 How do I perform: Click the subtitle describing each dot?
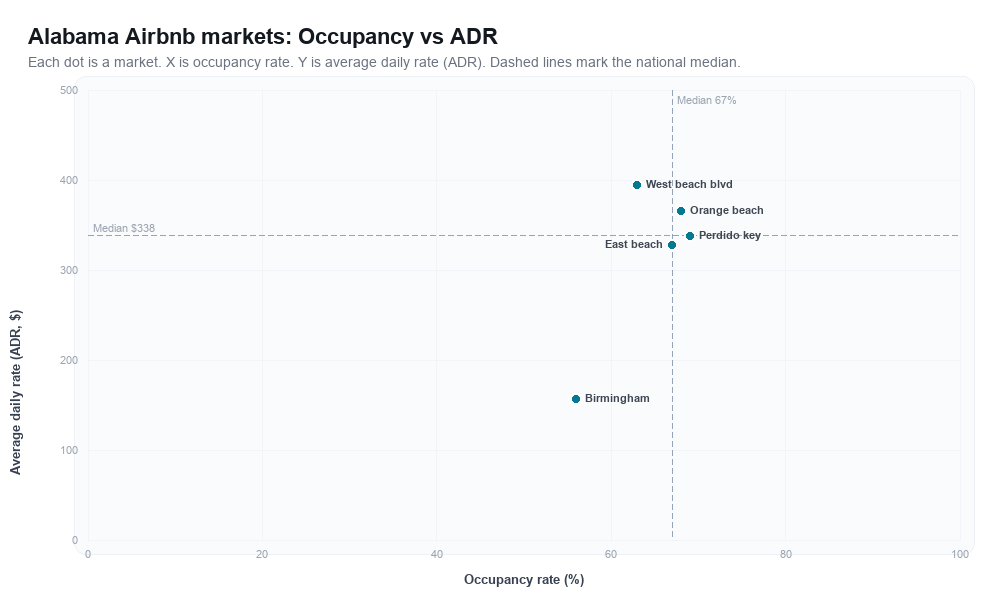(x=384, y=62)
